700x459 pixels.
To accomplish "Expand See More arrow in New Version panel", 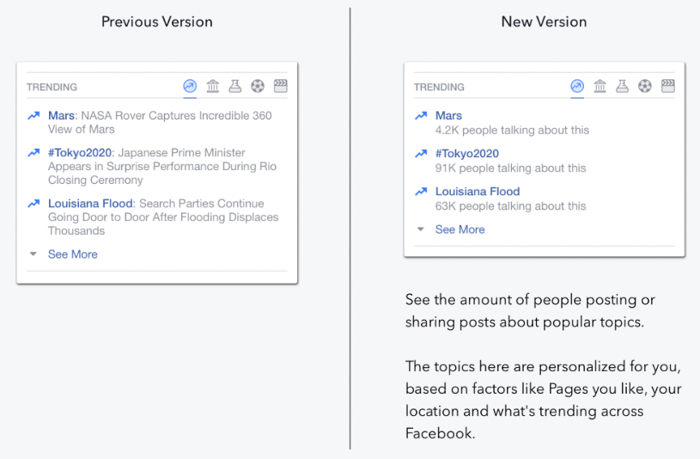I will (420, 229).
